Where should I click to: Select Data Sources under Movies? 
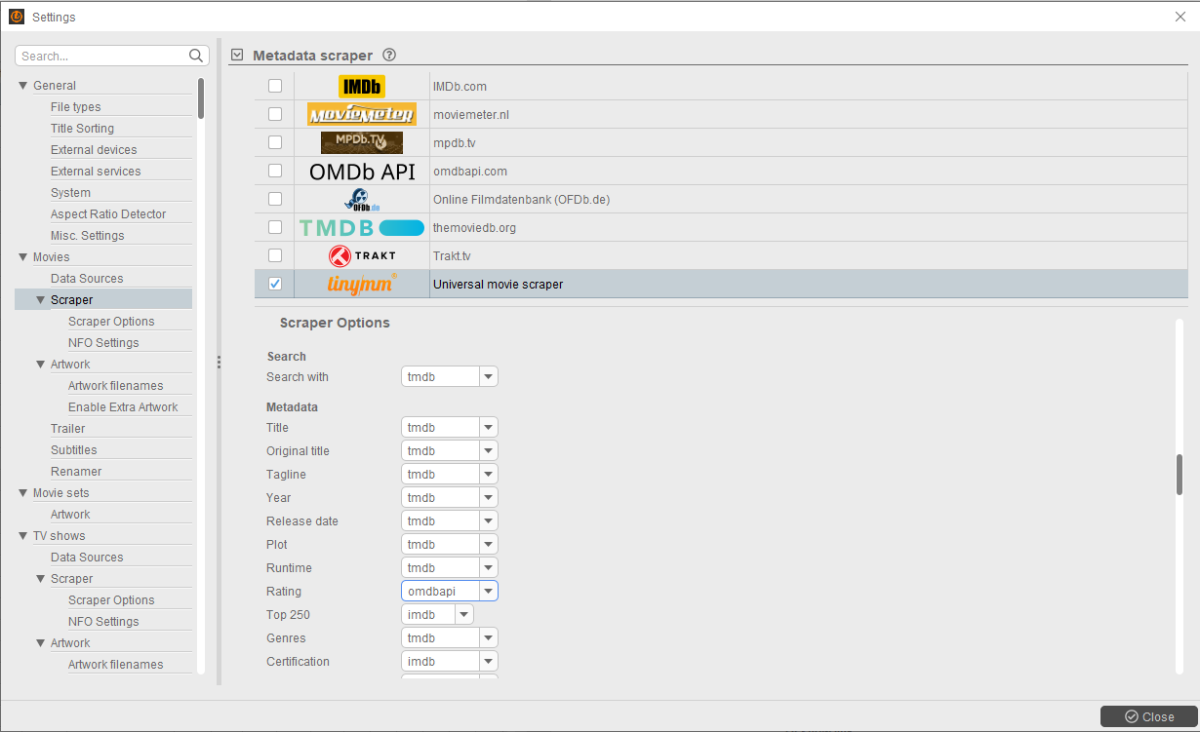click(87, 278)
